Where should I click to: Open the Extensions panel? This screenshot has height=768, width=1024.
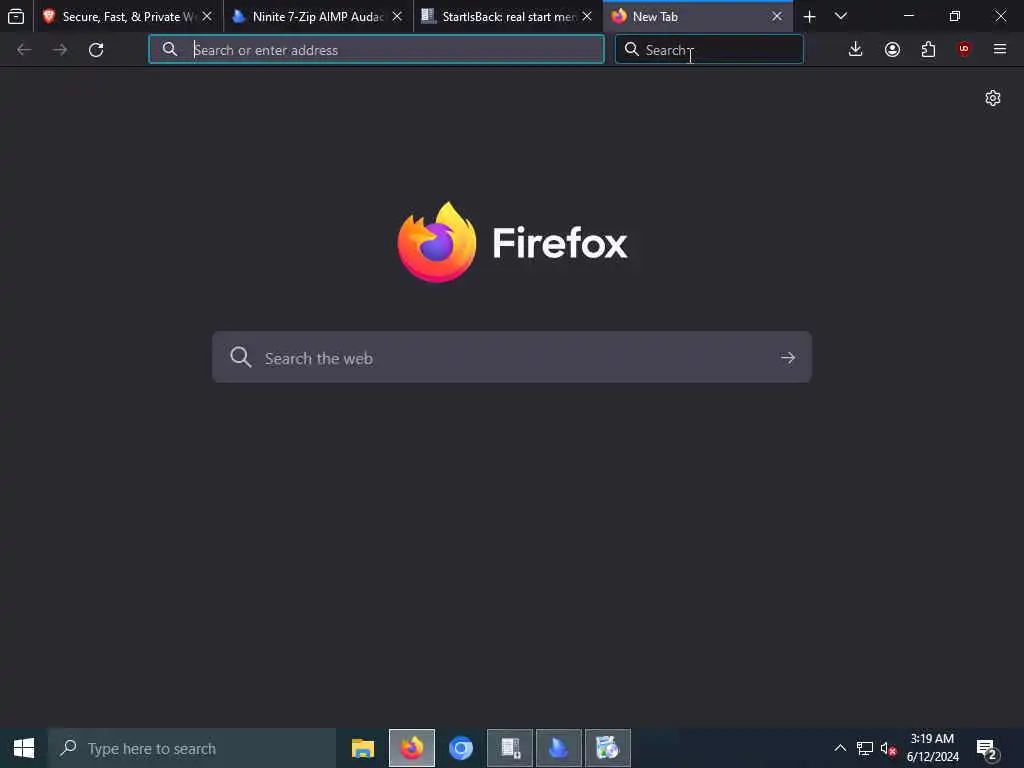(x=928, y=50)
